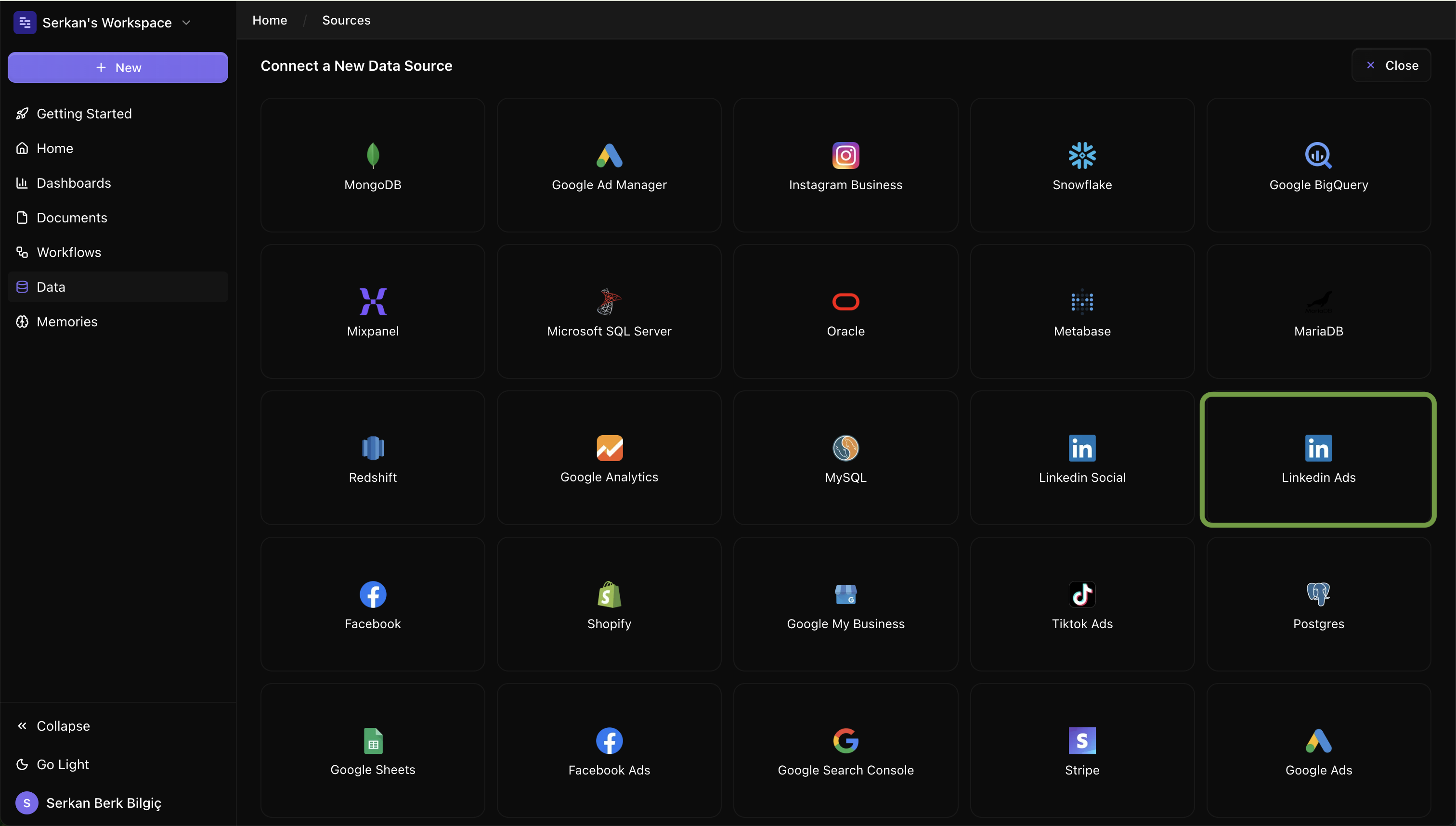Screen dimensions: 1456x826
Task: Click the "Tiktok Ads" label
Action: click(x=1082, y=624)
